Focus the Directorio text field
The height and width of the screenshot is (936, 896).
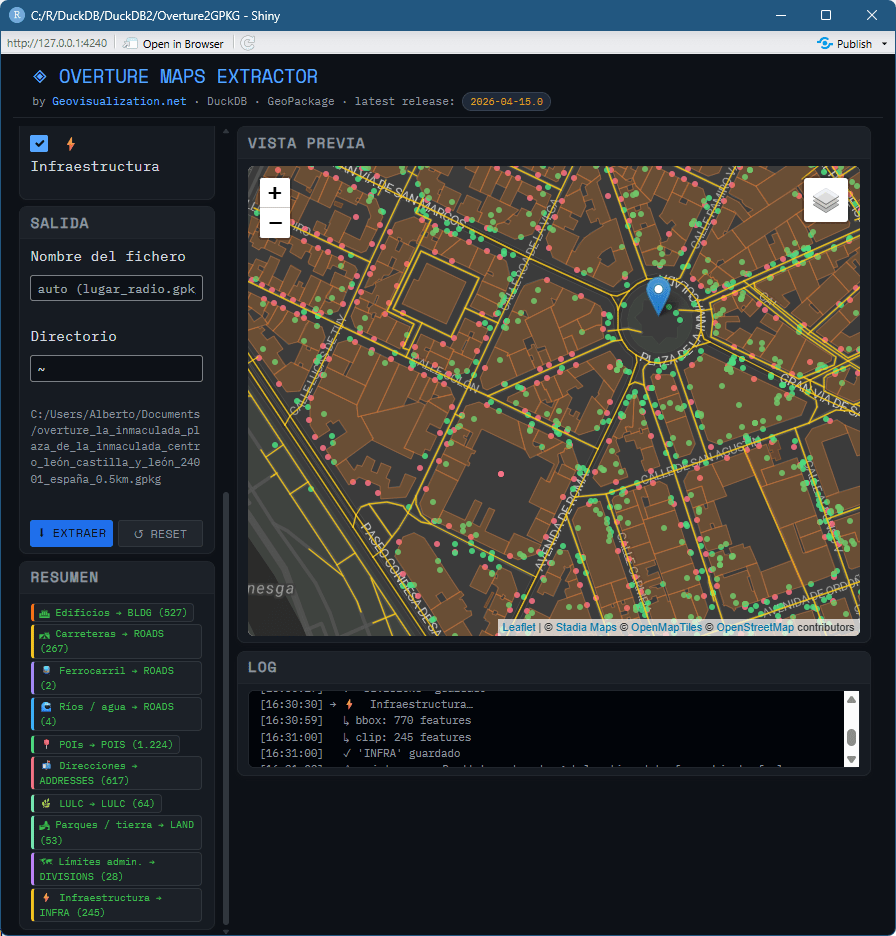click(x=116, y=368)
